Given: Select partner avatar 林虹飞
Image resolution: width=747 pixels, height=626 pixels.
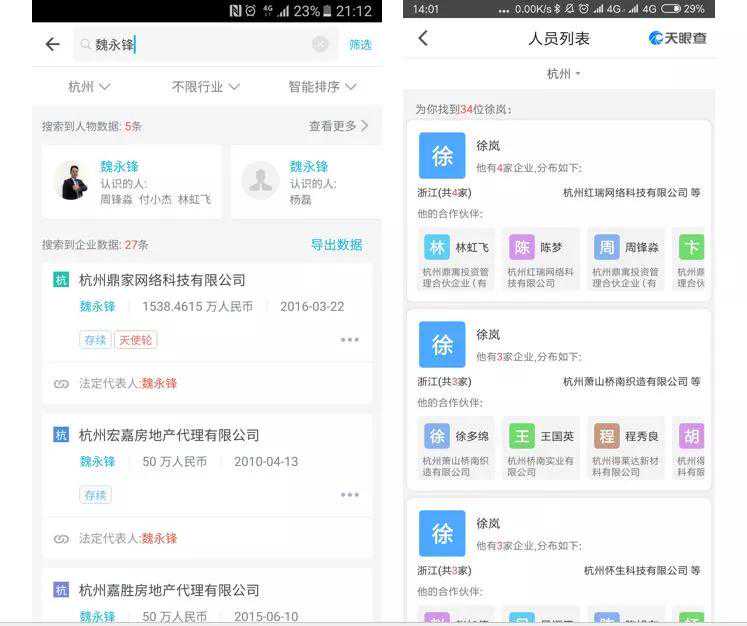Looking at the screenshot, I should pyautogui.click(x=437, y=247).
